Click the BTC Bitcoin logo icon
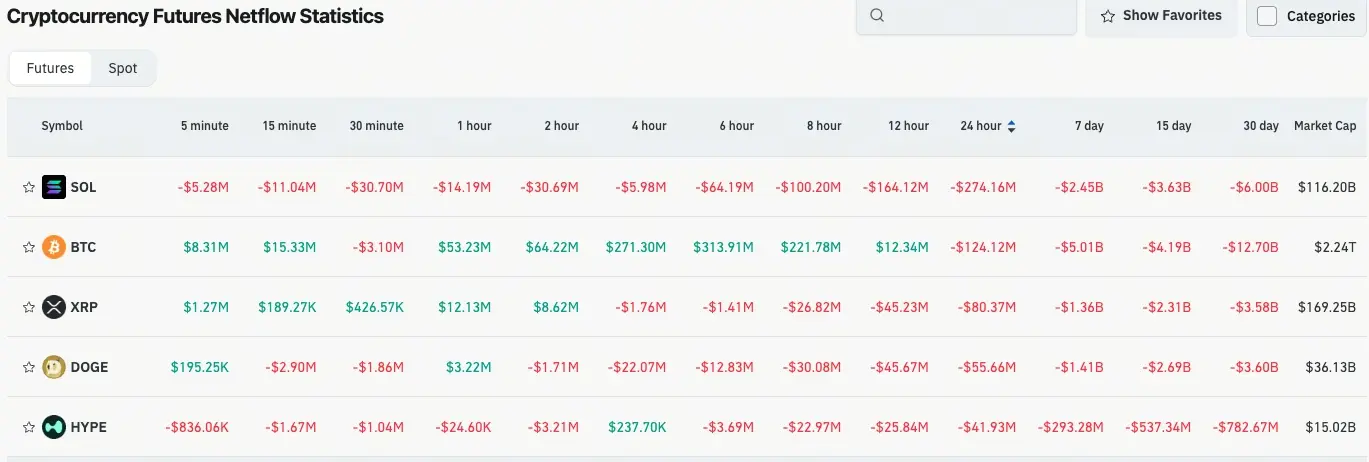The image size is (1369, 462). pyautogui.click(x=54, y=247)
